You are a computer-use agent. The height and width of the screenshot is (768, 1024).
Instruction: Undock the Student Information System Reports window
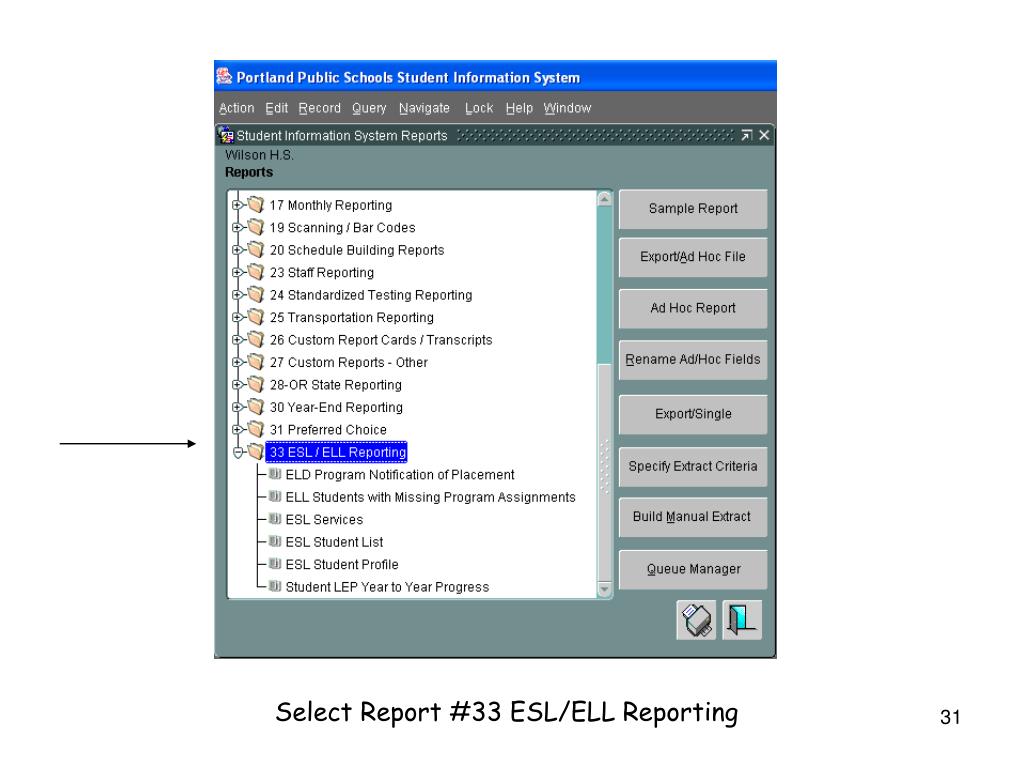tap(746, 135)
